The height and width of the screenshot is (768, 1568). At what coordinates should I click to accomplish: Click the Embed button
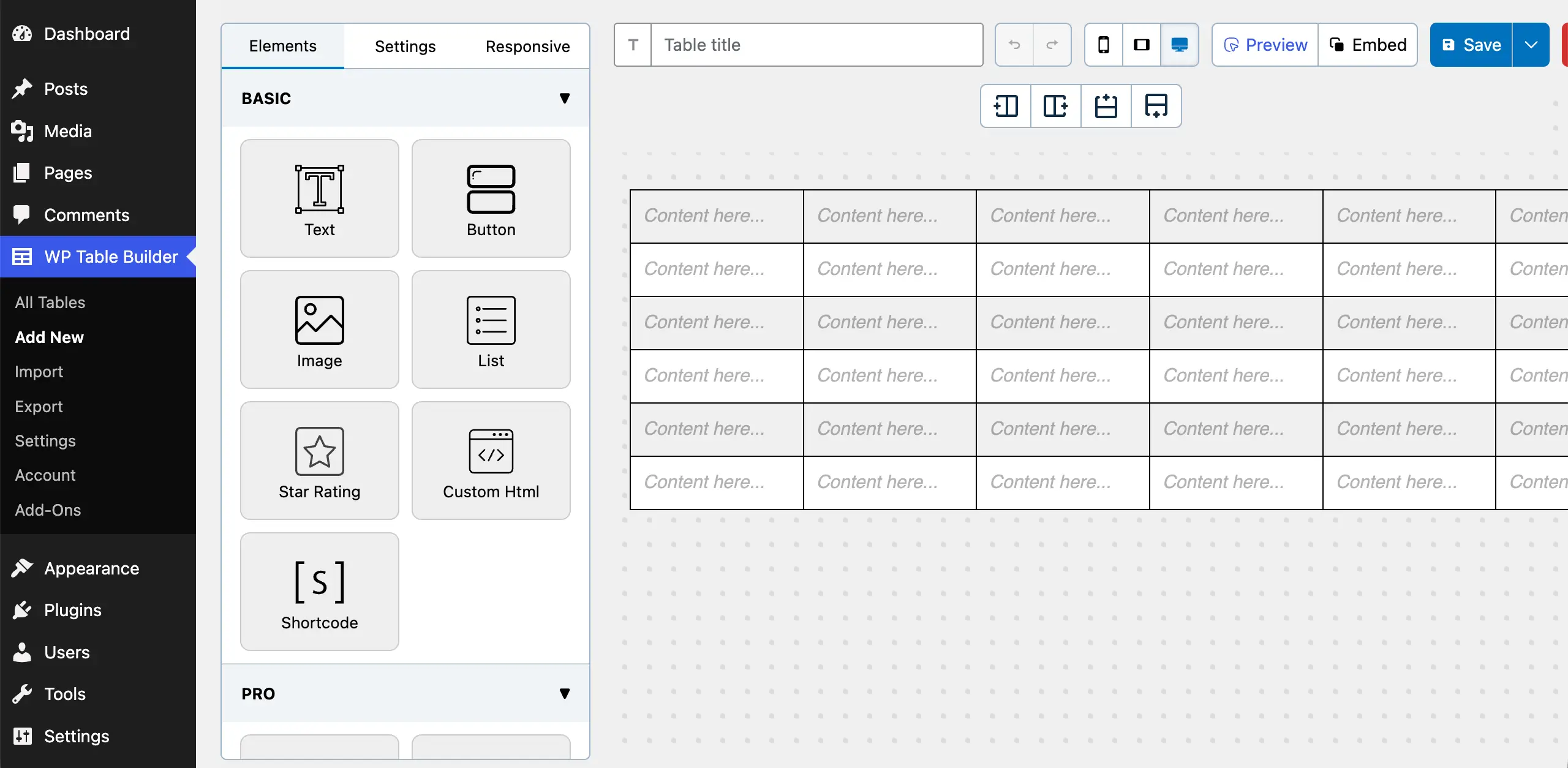pos(1368,44)
